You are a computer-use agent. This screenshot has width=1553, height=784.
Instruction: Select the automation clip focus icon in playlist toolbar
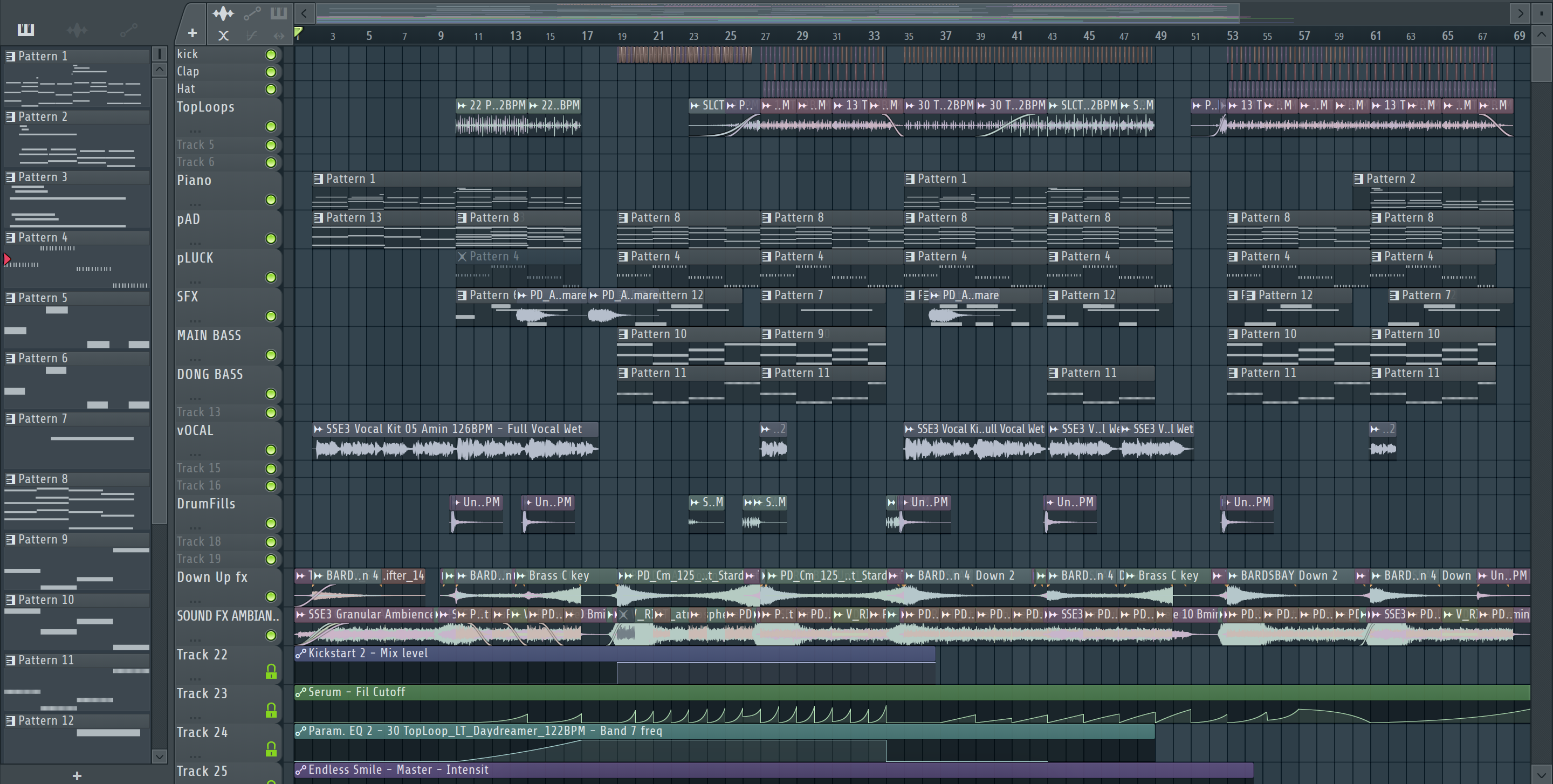(x=252, y=12)
